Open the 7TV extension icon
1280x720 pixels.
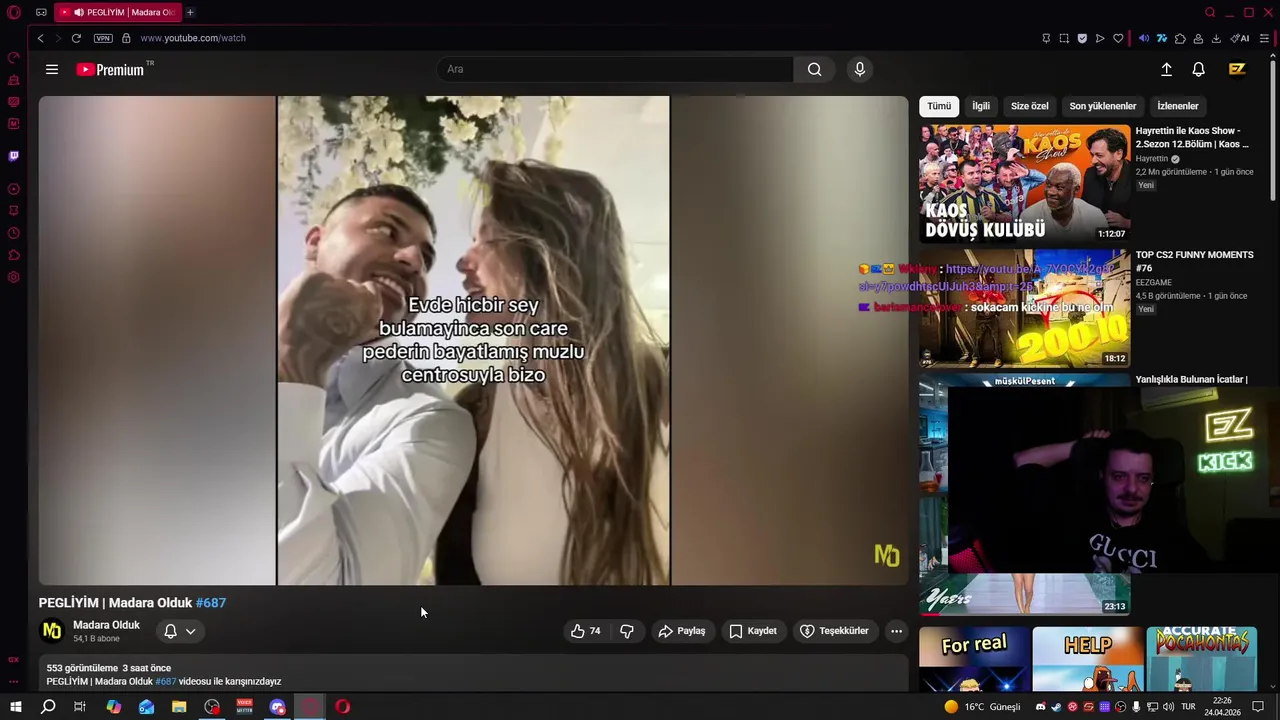(1162, 38)
